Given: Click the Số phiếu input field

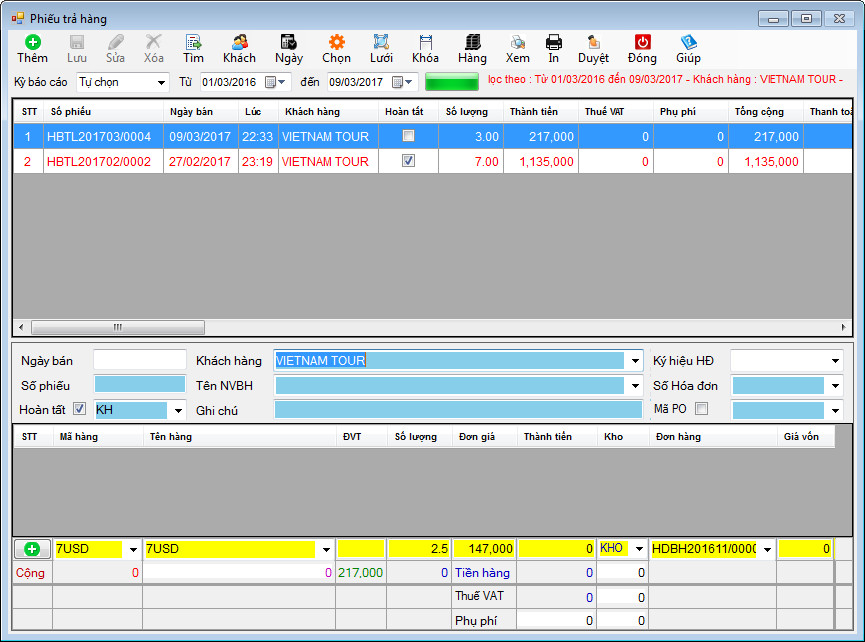Looking at the screenshot, I should point(140,384).
